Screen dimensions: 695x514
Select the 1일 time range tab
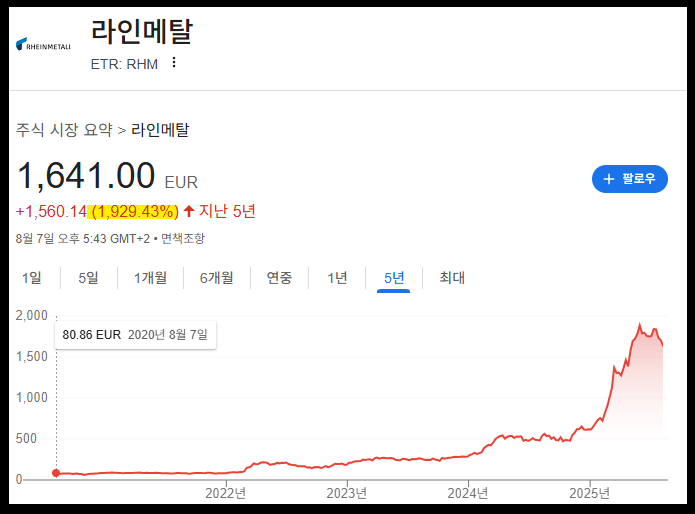pyautogui.click(x=32, y=278)
